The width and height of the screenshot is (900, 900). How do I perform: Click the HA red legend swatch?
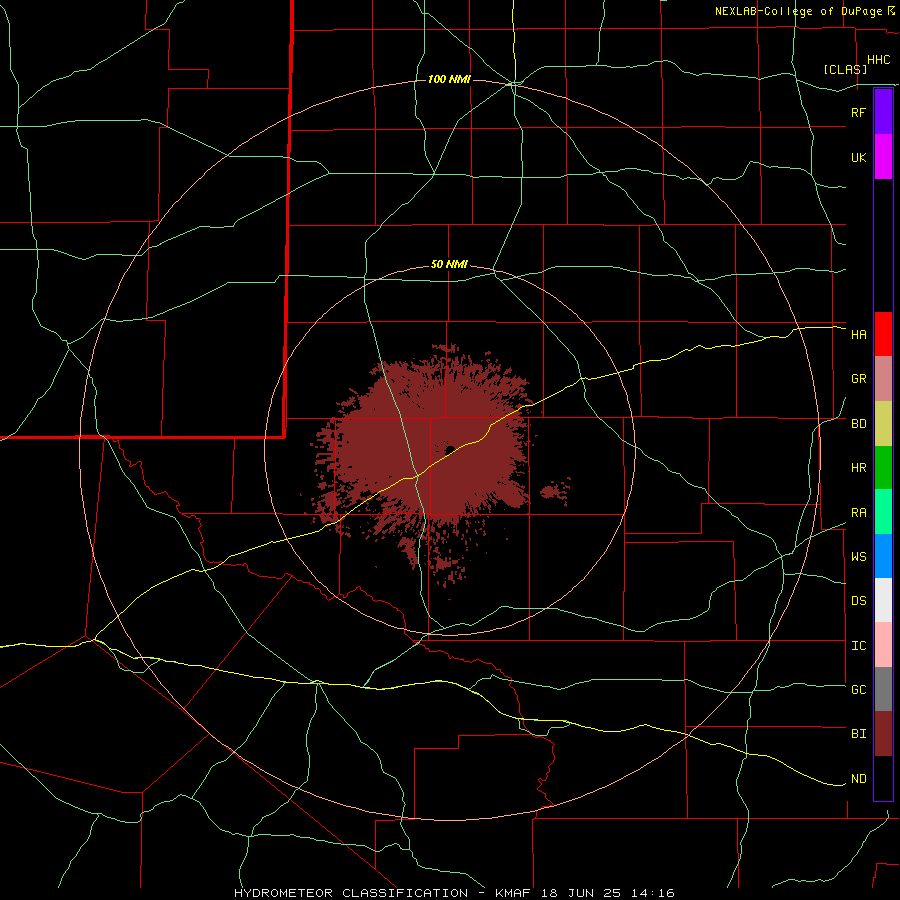(883, 334)
